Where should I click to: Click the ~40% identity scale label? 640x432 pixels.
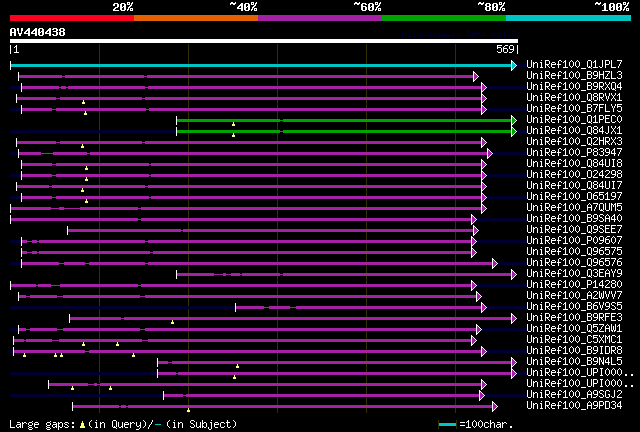pos(244,7)
